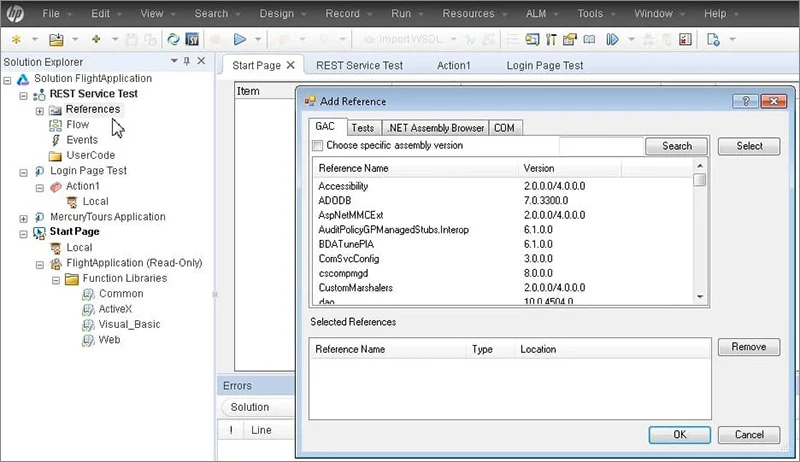This screenshot has height=462, width=800.
Task: Click the Flow item icon
Action: pyautogui.click(x=55, y=125)
